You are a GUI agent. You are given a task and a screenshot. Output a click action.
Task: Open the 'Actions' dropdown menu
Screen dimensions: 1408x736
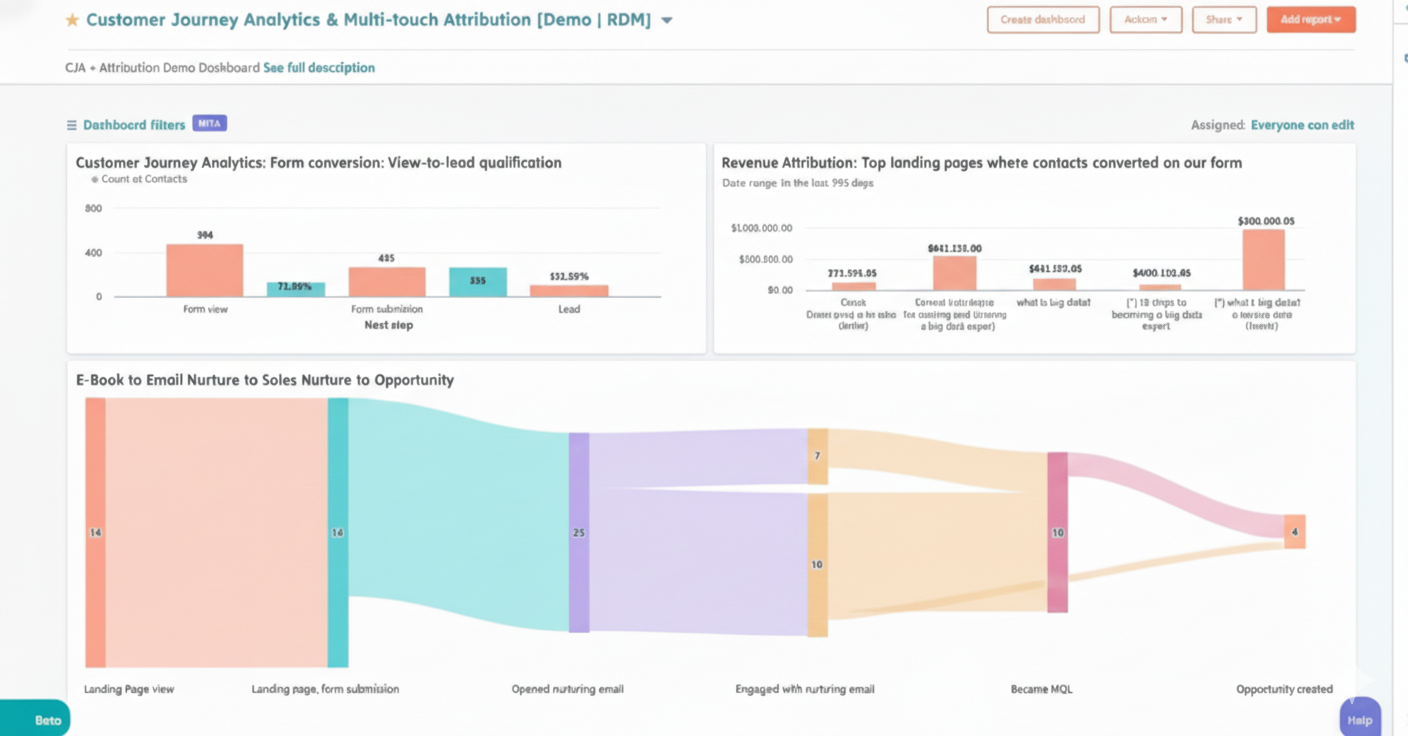[x=1146, y=19]
